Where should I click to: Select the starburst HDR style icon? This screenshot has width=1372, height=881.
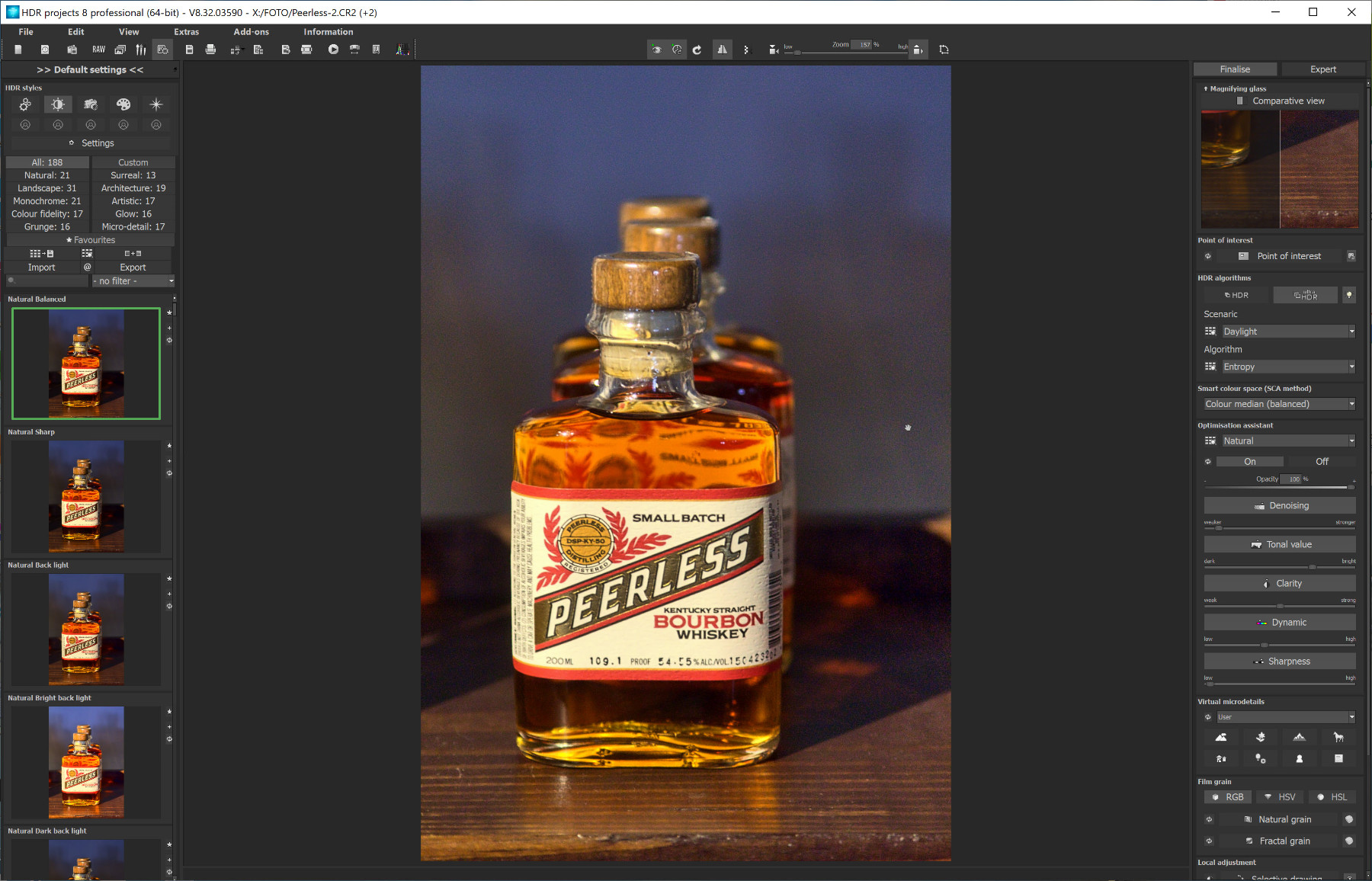tap(156, 104)
